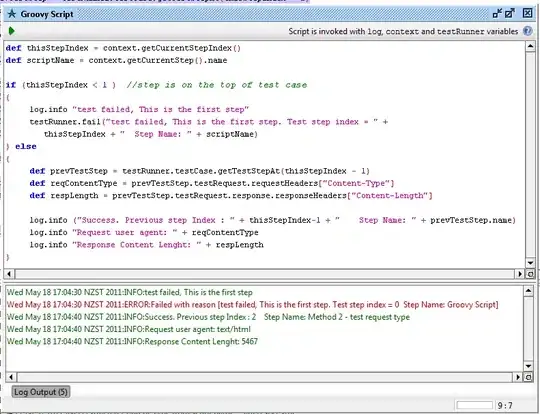Click the log panel scroll up arrow
Viewport: 540px width, 414px height.
tap(528, 291)
